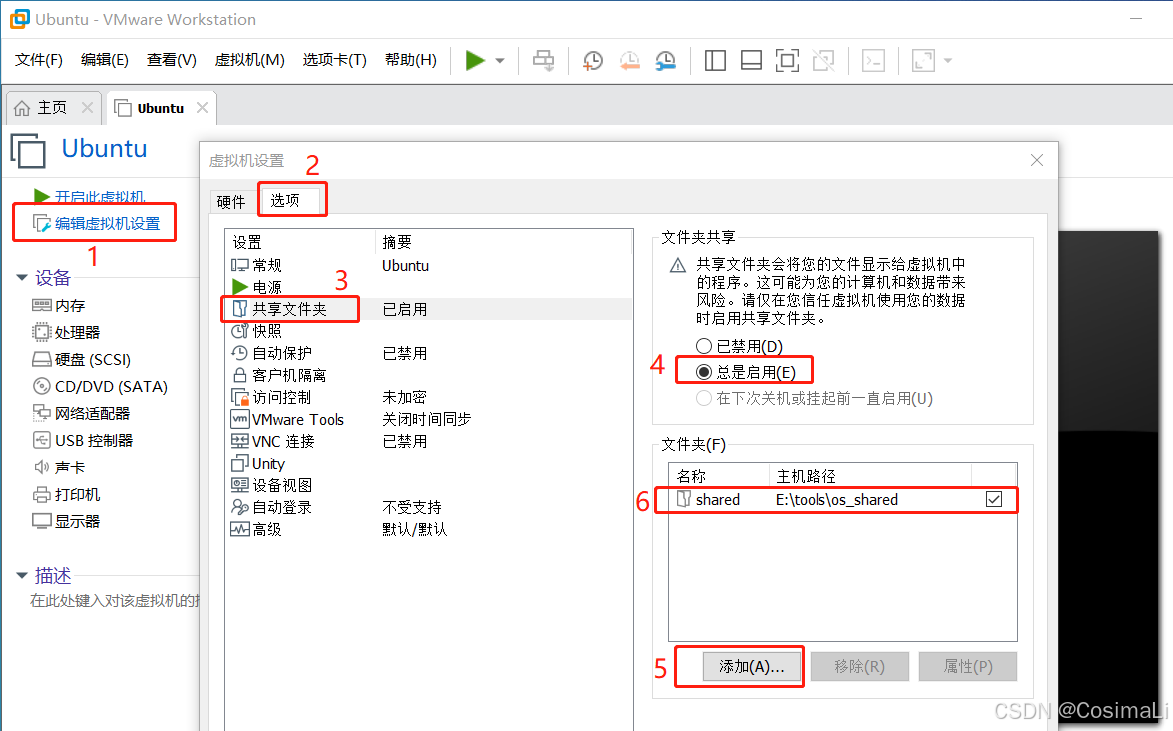Collapse the 描述 section
This screenshot has width=1173, height=731.
(22, 575)
